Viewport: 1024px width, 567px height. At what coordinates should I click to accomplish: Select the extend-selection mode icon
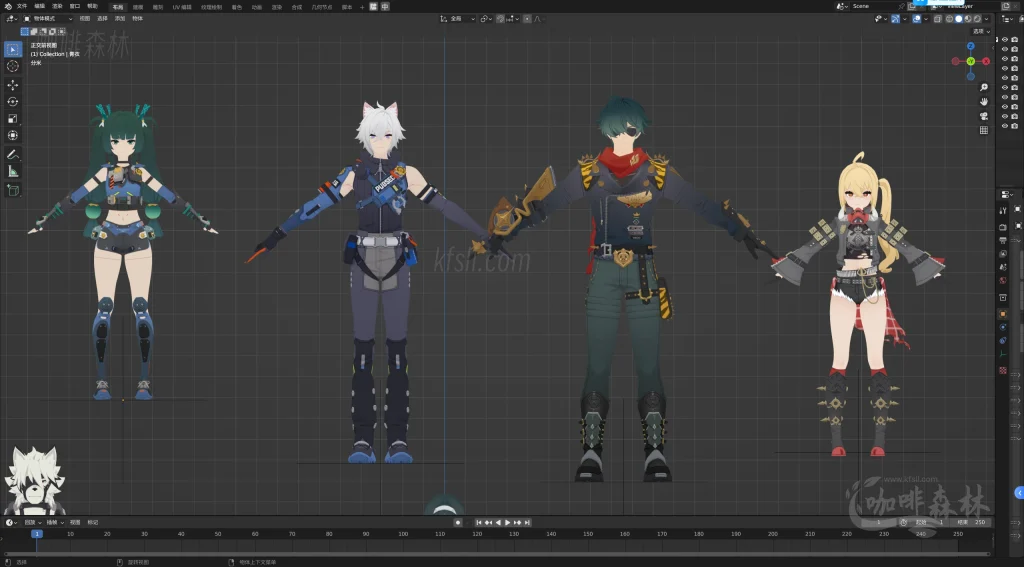pos(33,31)
